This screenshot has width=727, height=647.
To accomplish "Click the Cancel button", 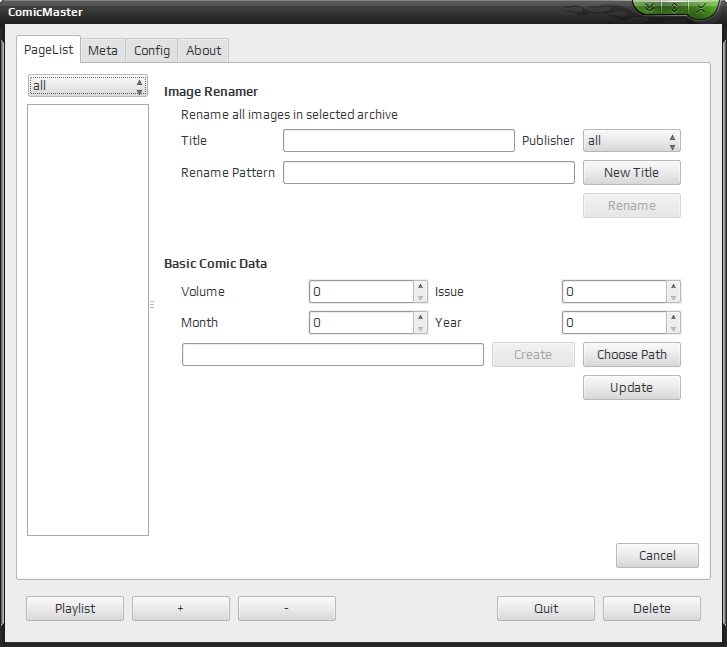I will click(657, 556).
